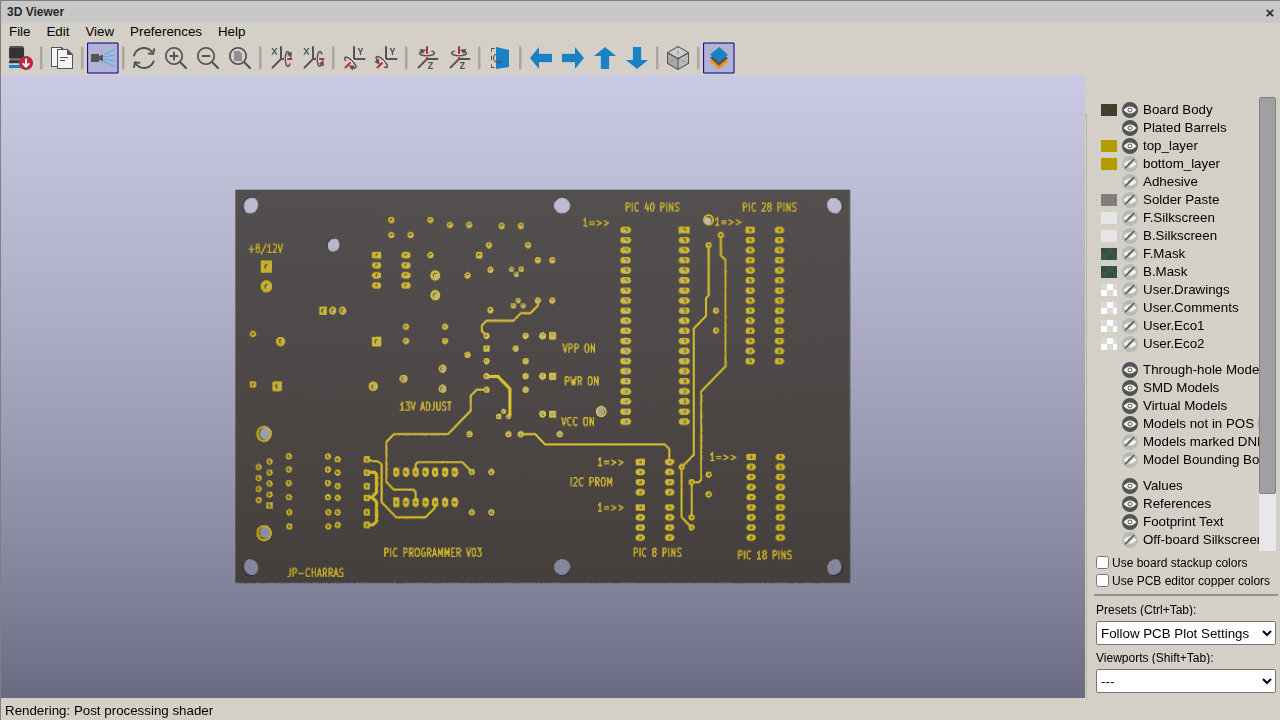1280x720 pixels.
Task: Open the Presets dropdown showing Follow PCB Plot Settings
Action: tap(1186, 633)
